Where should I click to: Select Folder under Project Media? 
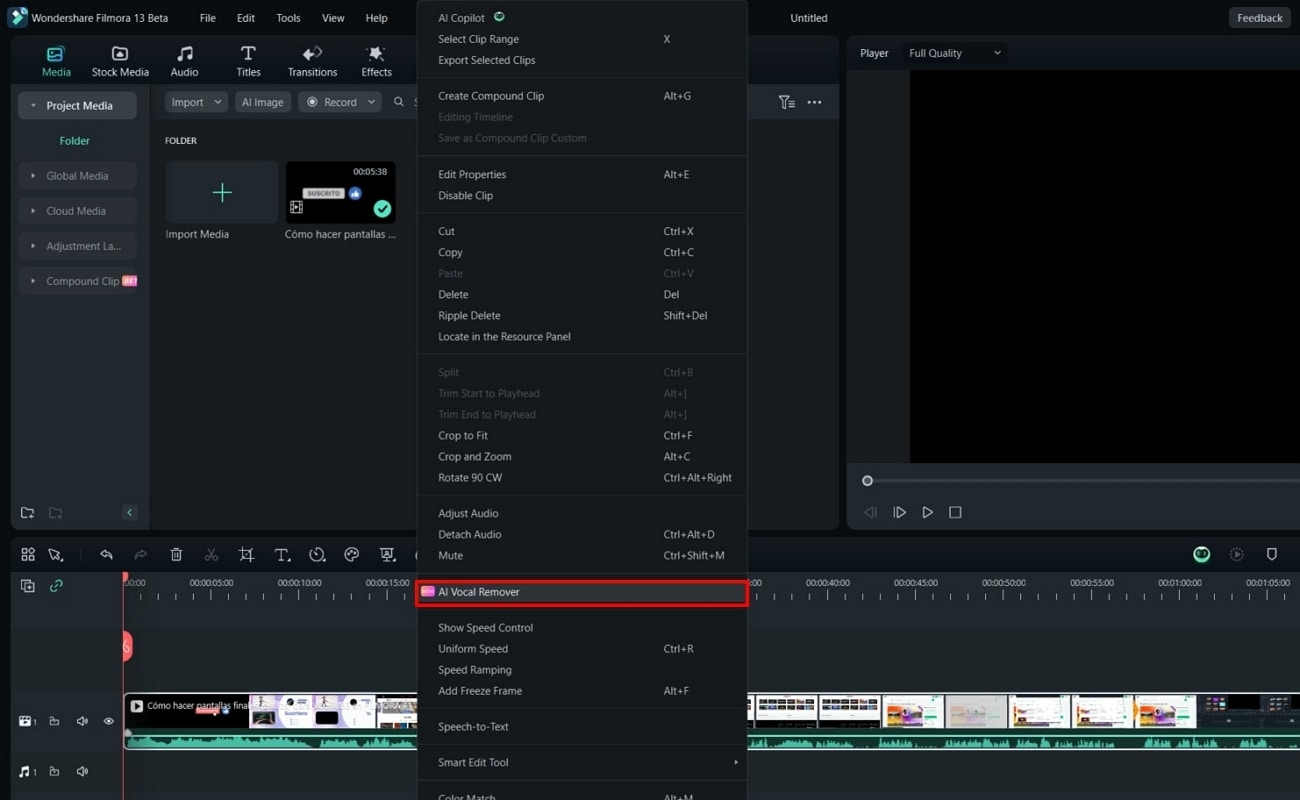click(x=75, y=141)
